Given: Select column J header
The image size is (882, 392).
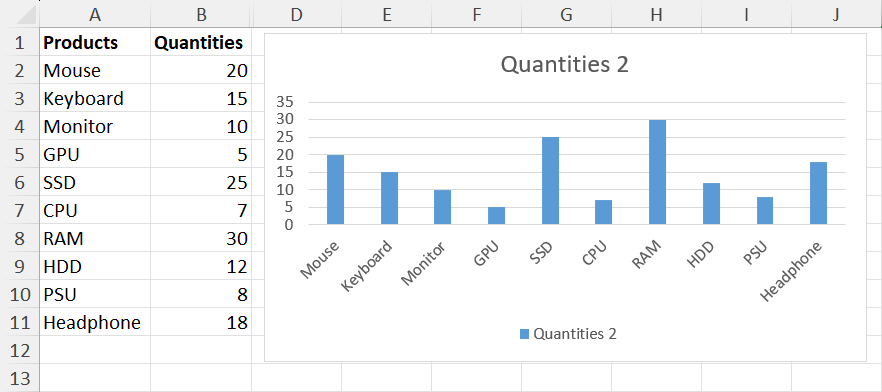Looking at the screenshot, I should point(836,15).
